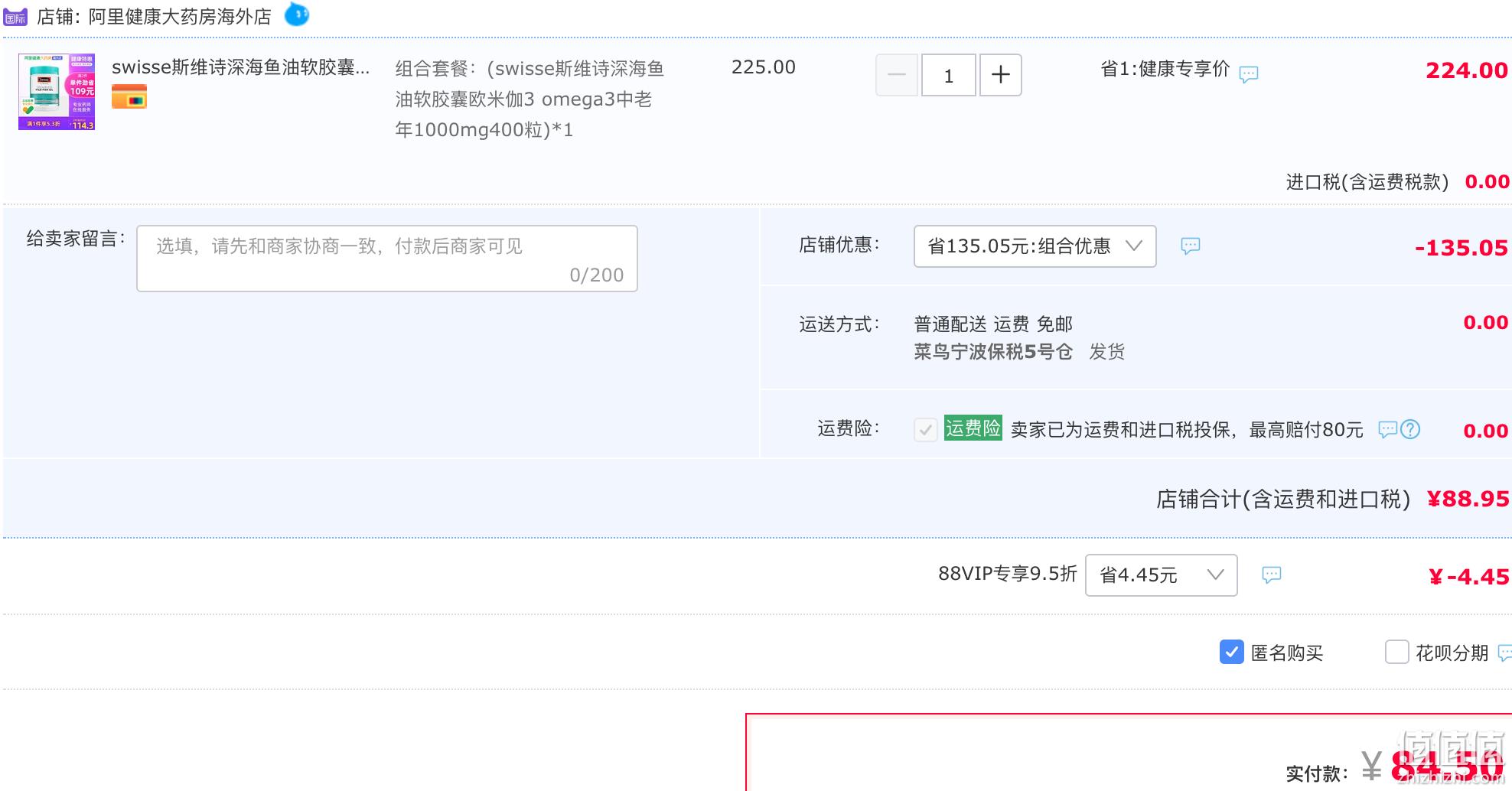This screenshot has width=1512, height=791.
Task: Click the quantity input field showing 1
Action: (x=949, y=75)
